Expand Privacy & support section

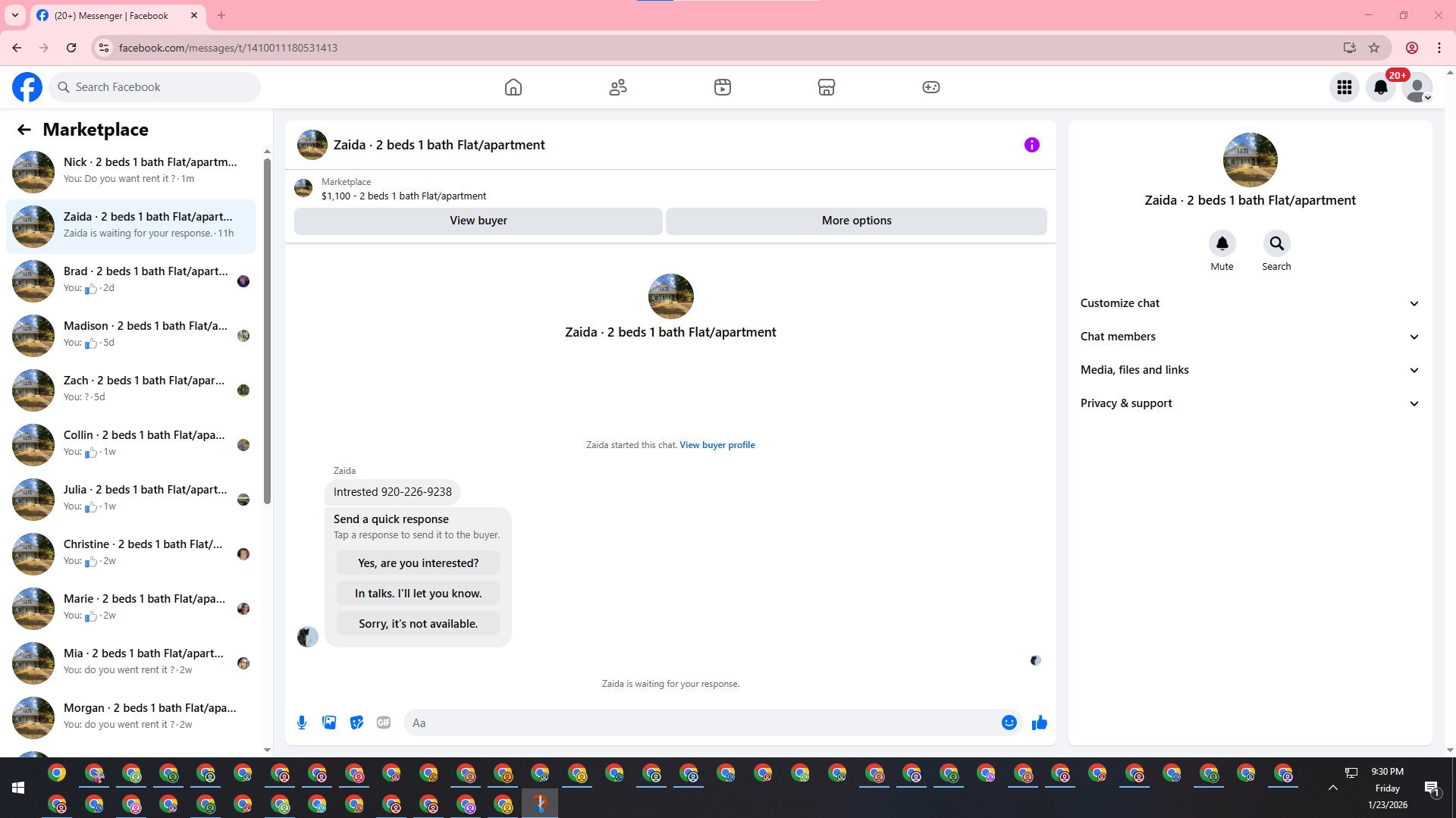pos(1250,403)
